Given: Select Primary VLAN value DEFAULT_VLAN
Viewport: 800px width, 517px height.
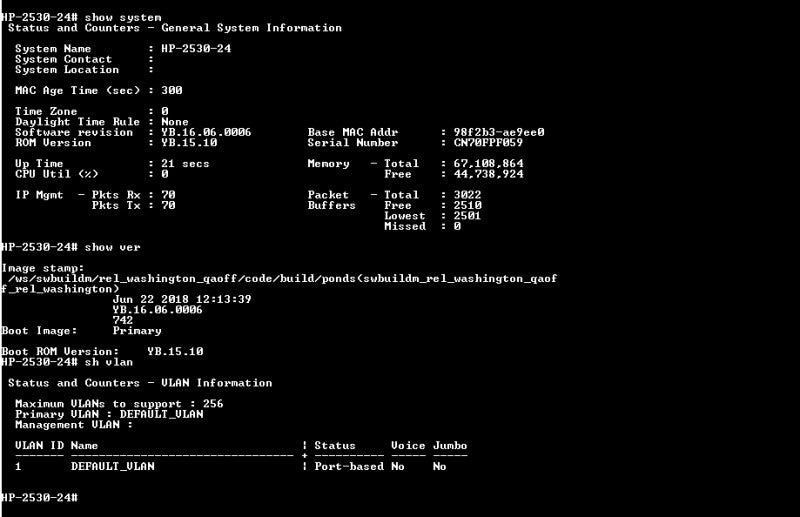Looking at the screenshot, I should 161,414.
